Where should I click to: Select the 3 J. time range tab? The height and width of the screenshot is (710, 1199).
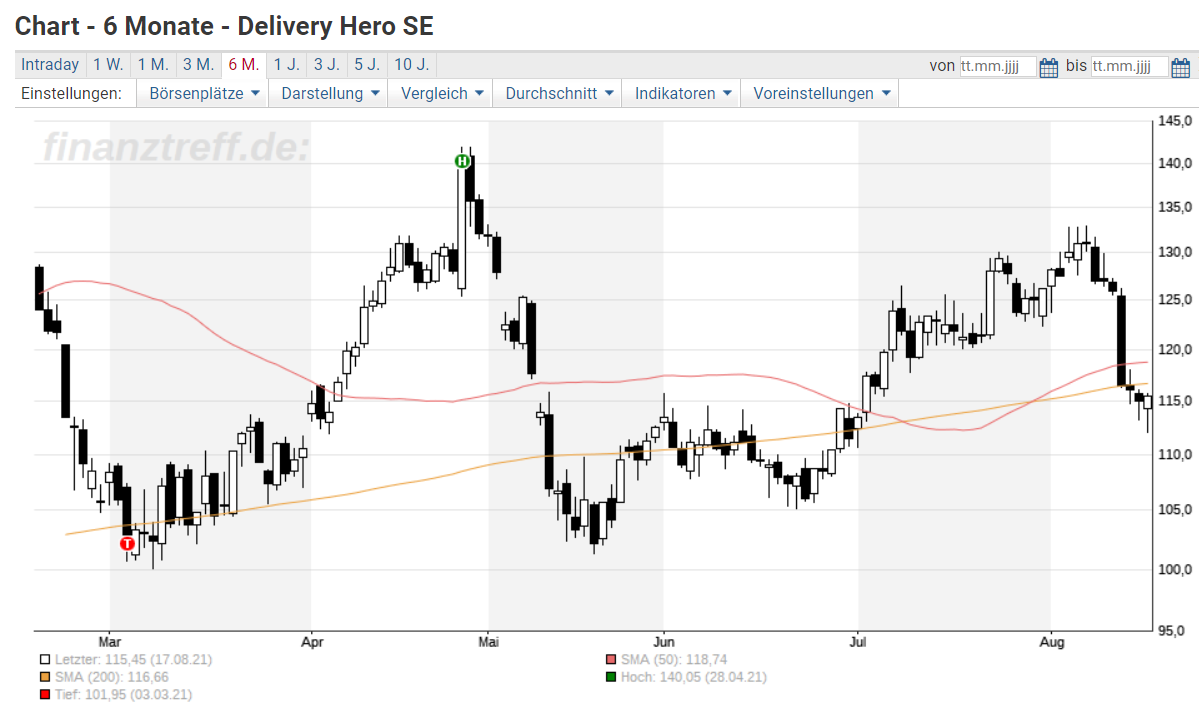(327, 65)
